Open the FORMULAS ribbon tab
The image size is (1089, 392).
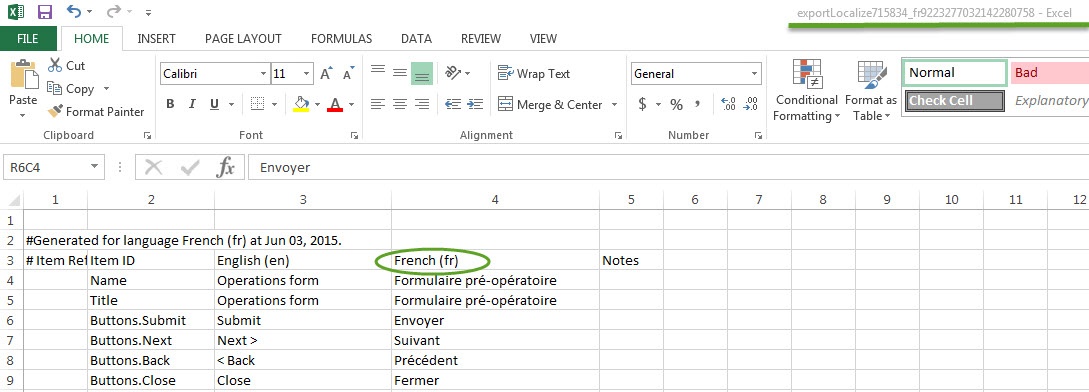tap(341, 39)
